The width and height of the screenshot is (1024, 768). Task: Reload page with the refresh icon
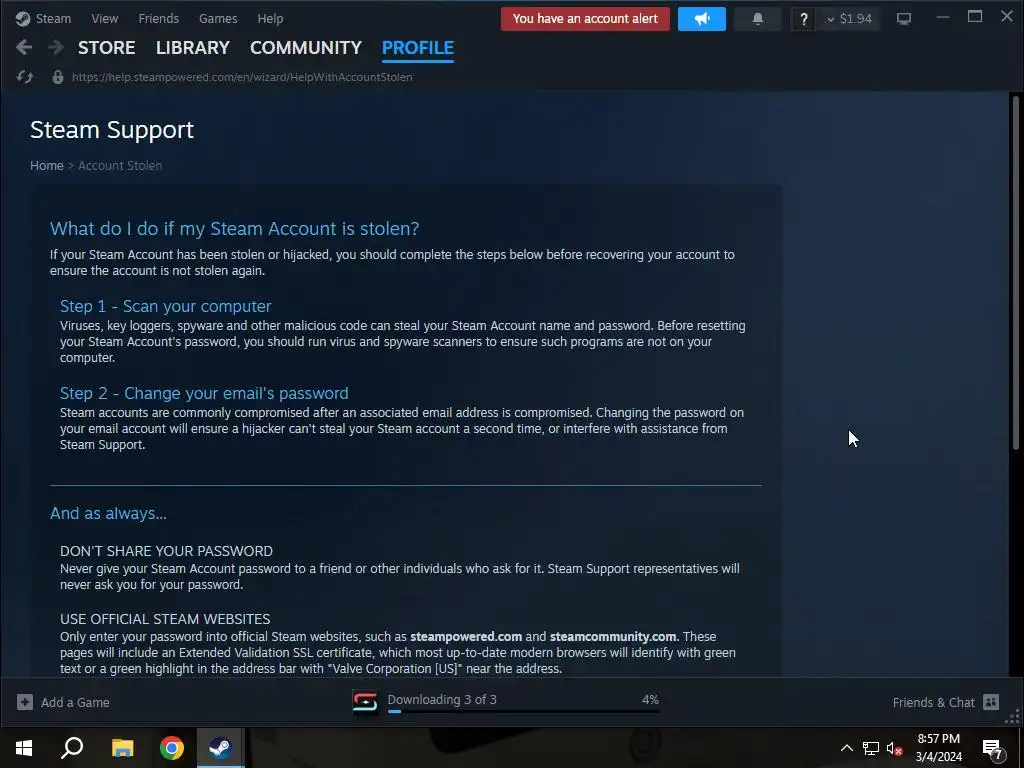(25, 77)
